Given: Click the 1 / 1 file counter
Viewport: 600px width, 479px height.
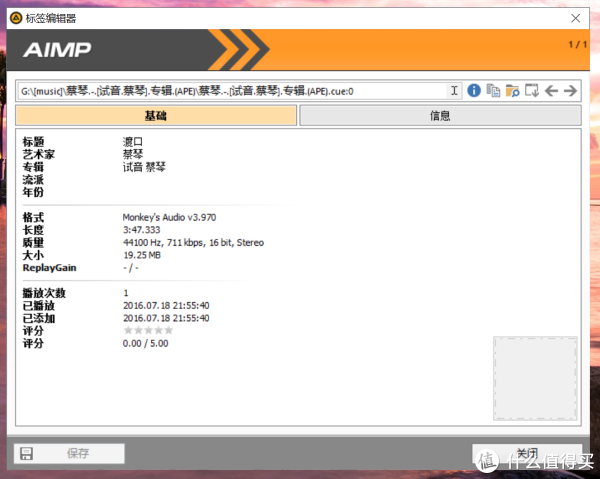Looking at the screenshot, I should click(x=577, y=44).
